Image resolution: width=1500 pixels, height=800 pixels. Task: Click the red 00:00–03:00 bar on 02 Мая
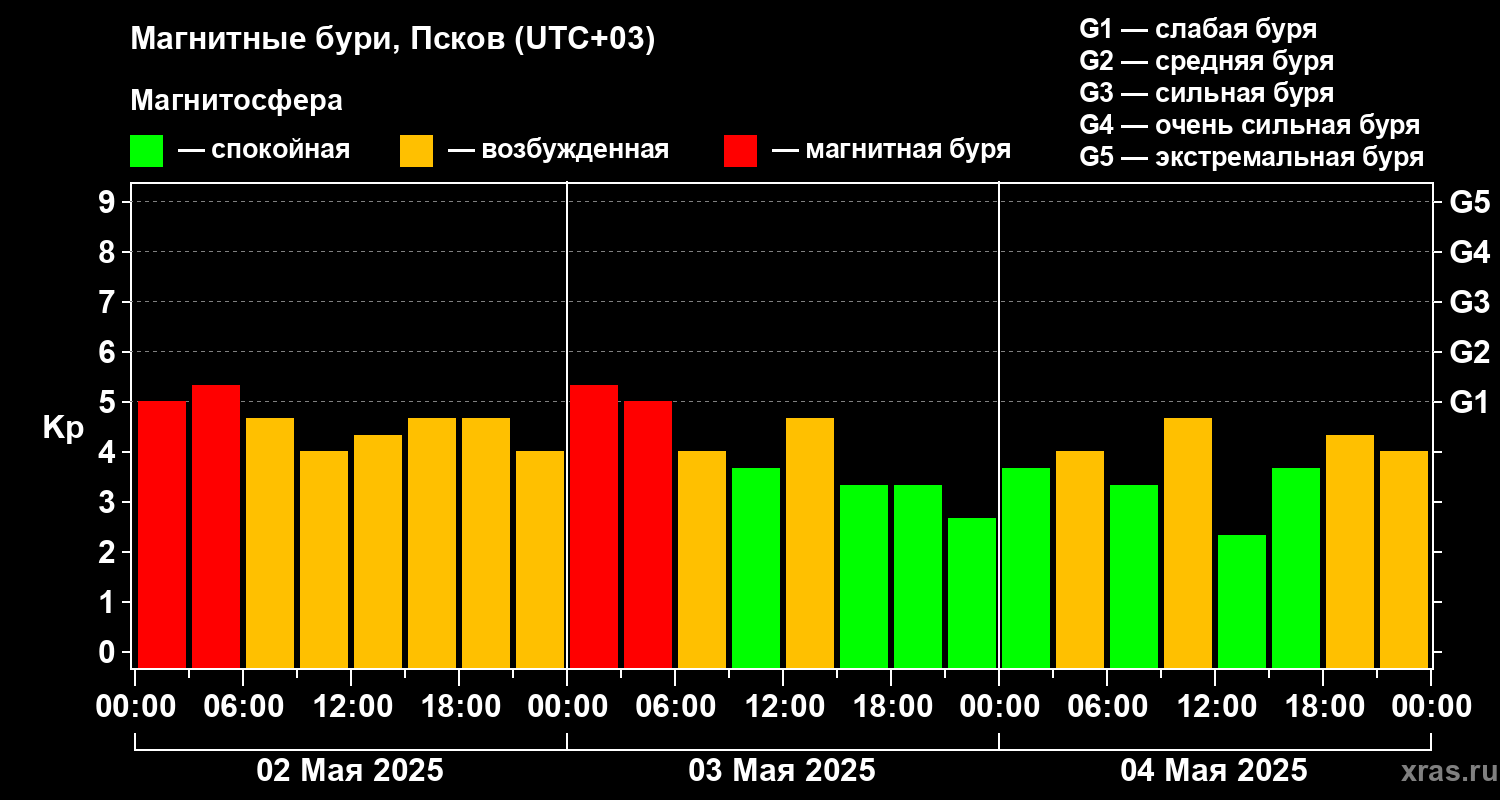click(162, 534)
